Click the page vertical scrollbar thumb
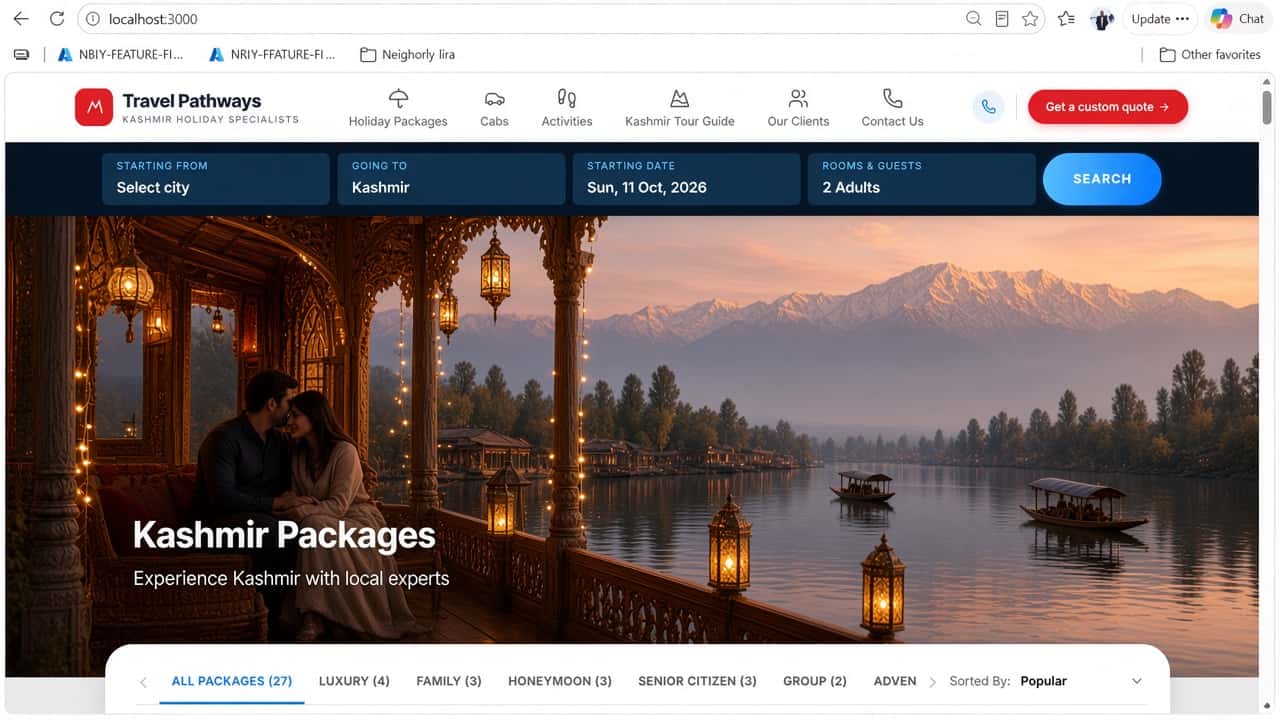Viewport: 1280px width, 720px height. (x=1268, y=108)
